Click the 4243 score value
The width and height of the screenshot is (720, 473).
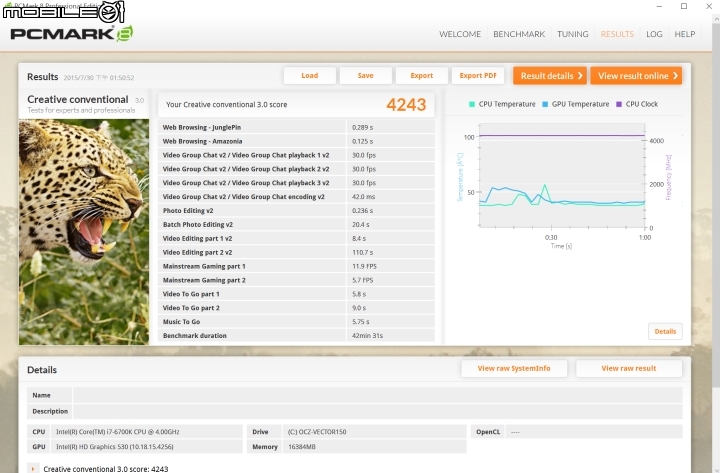coord(406,105)
